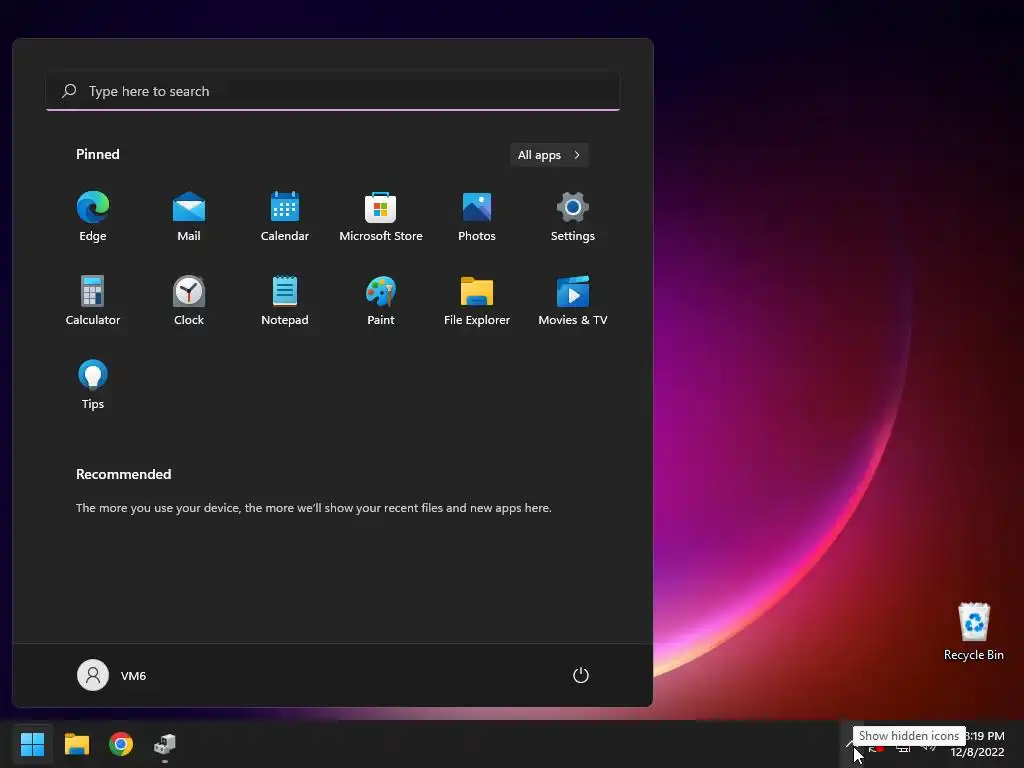Click the VM6 user account avatar
The height and width of the screenshot is (768, 1024).
click(93, 675)
